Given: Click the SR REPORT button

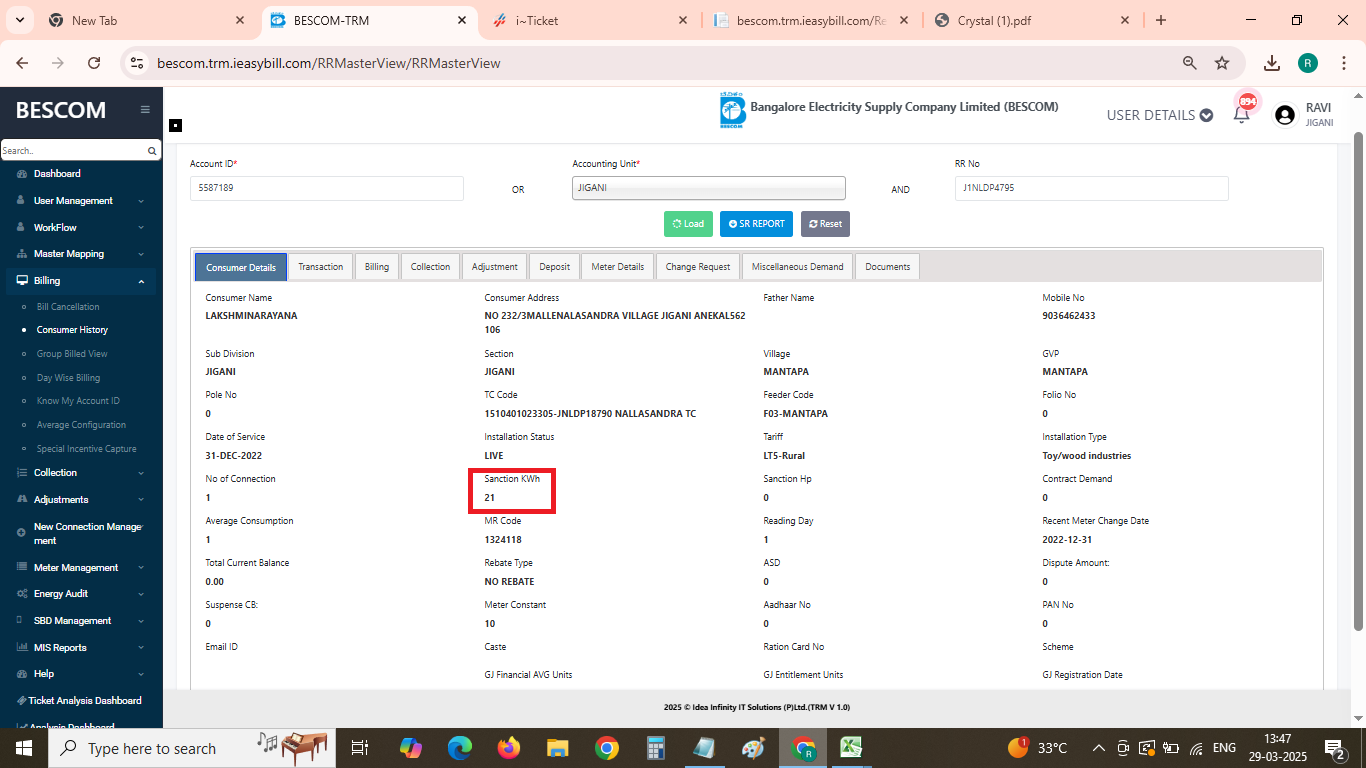Looking at the screenshot, I should pyautogui.click(x=756, y=224).
